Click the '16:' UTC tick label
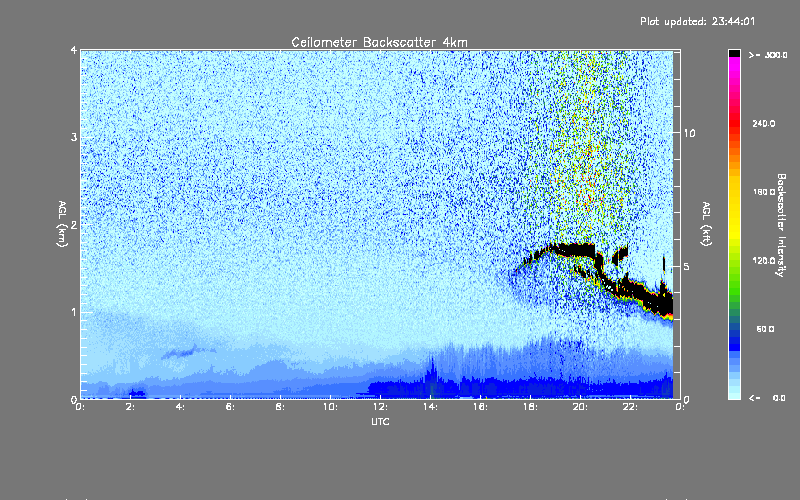 (481, 407)
